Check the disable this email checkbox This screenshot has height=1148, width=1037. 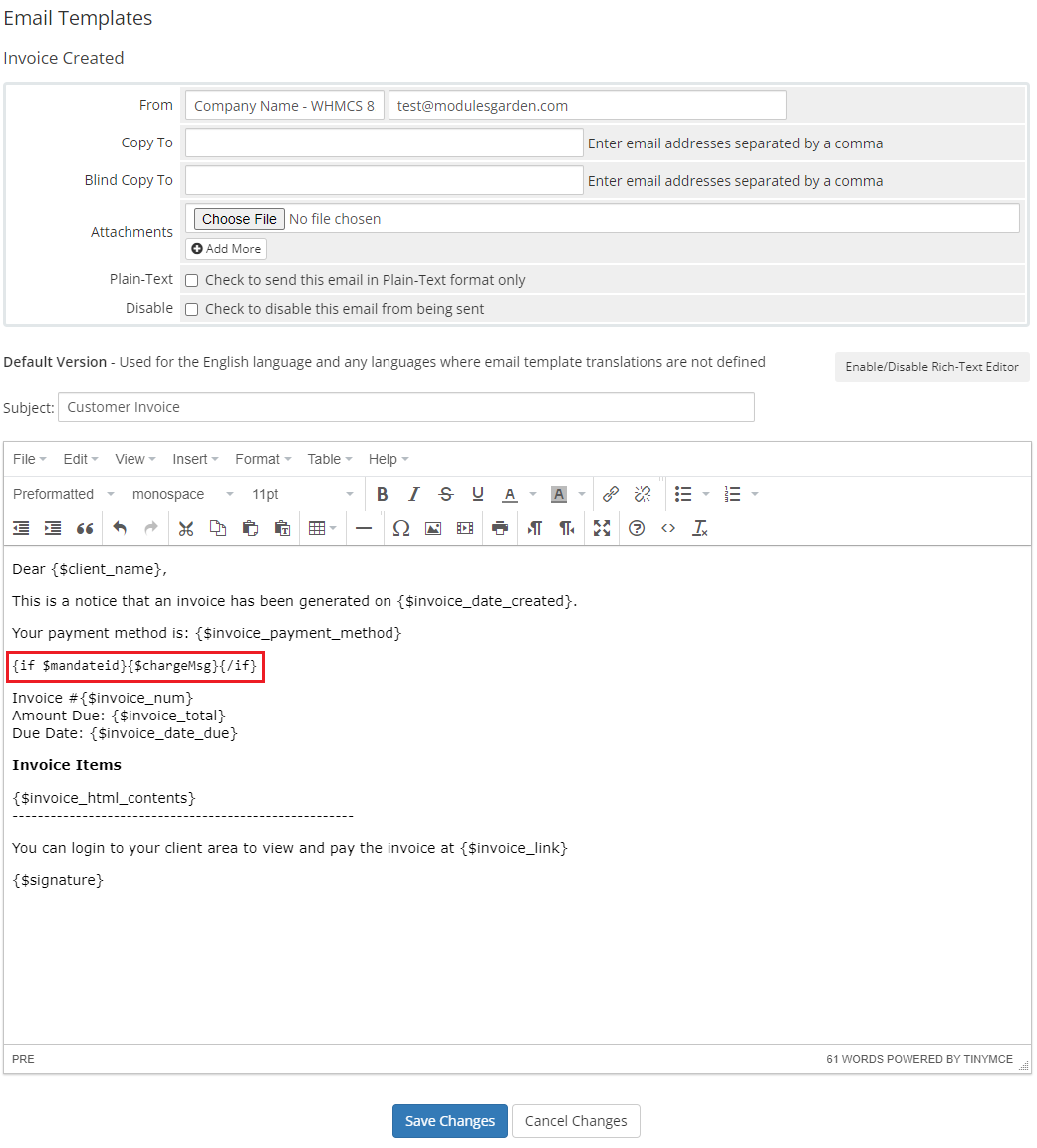coord(191,310)
